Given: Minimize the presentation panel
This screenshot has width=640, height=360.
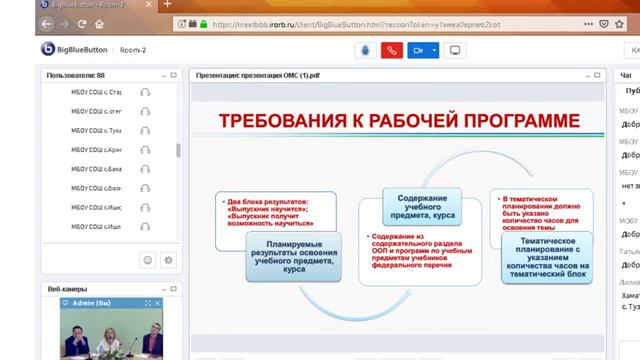Looking at the screenshot, I should (587, 76).
